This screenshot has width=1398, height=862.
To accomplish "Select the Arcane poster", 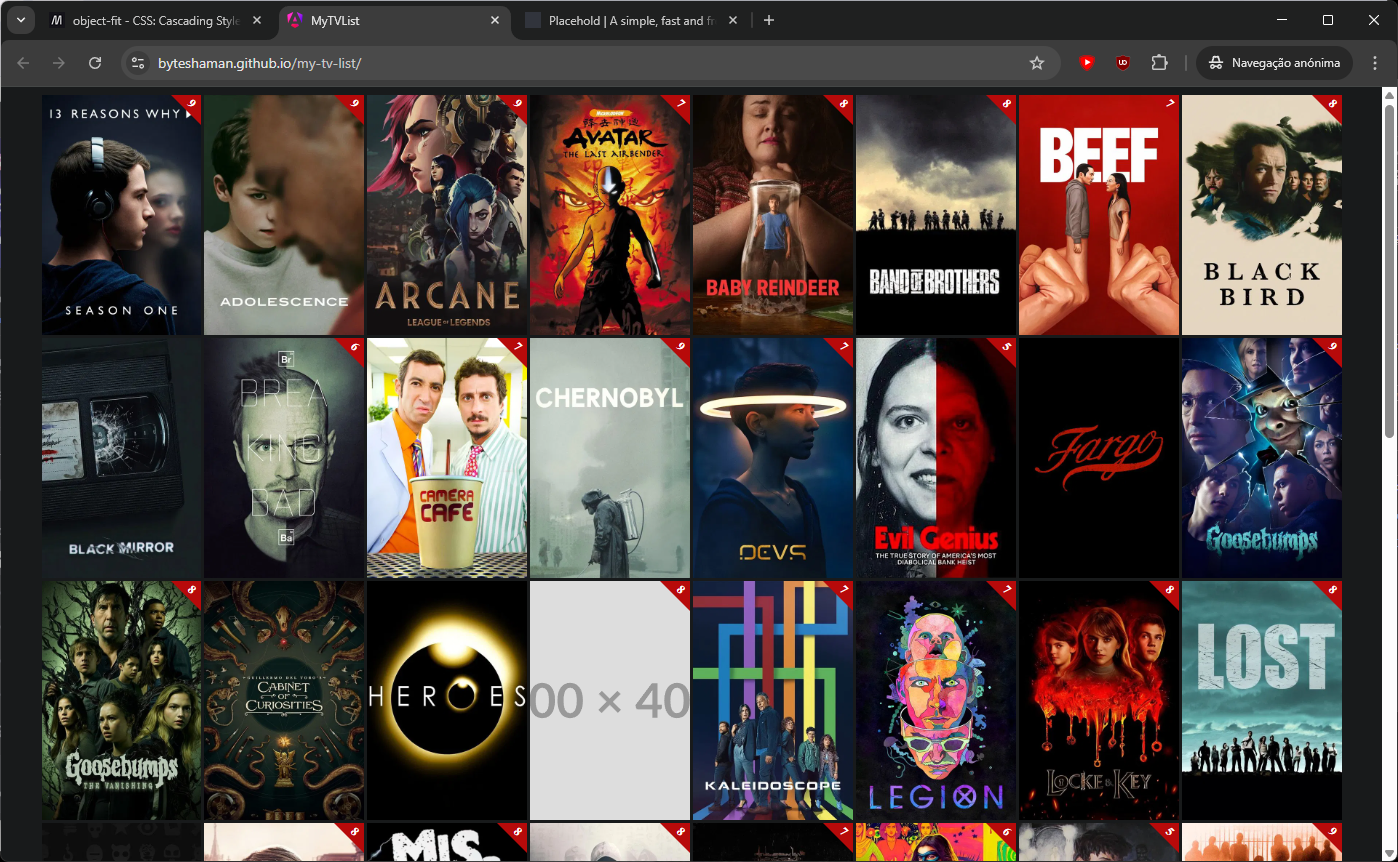I will coord(447,215).
